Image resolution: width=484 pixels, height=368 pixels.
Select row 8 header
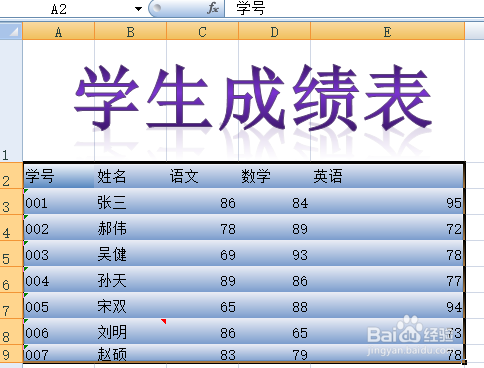[11, 332]
